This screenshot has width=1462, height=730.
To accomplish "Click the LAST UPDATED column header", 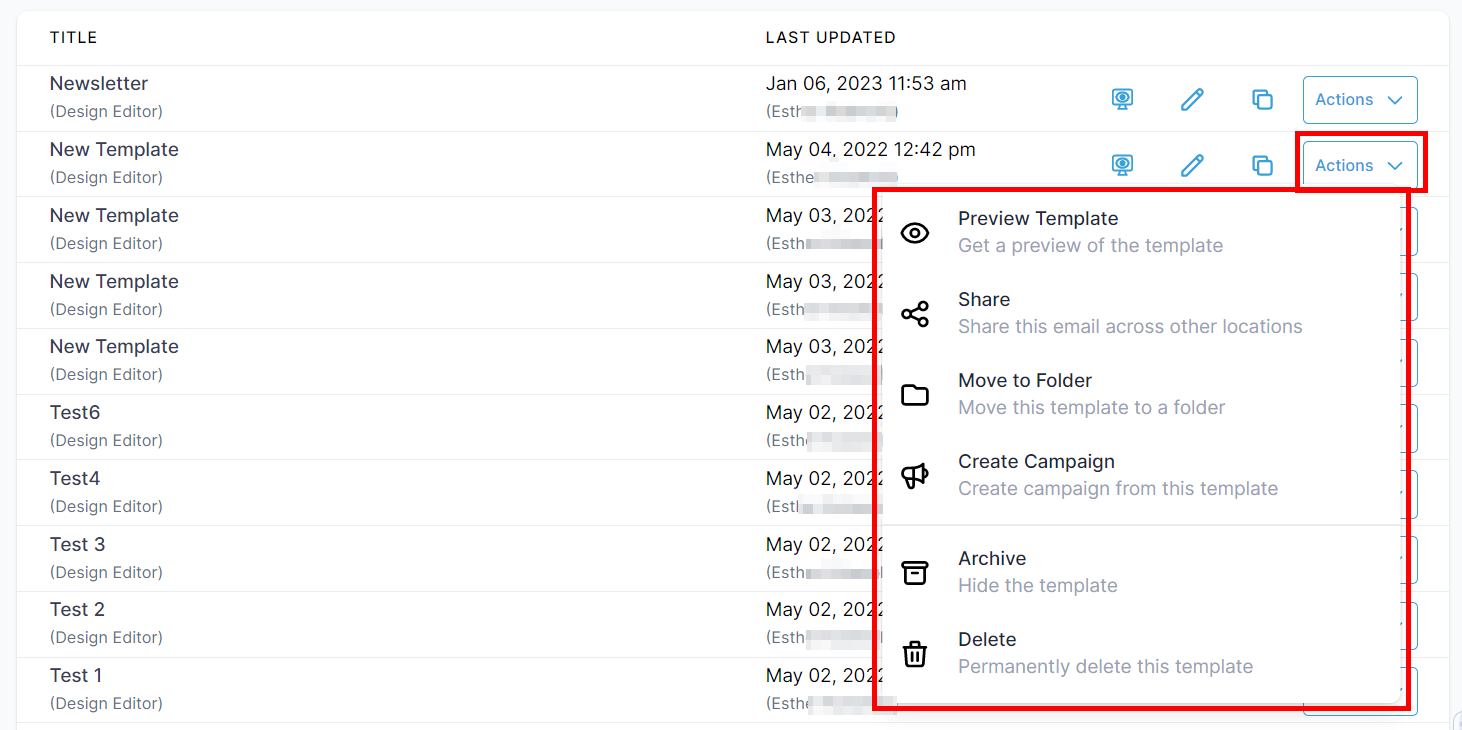I will [x=830, y=38].
